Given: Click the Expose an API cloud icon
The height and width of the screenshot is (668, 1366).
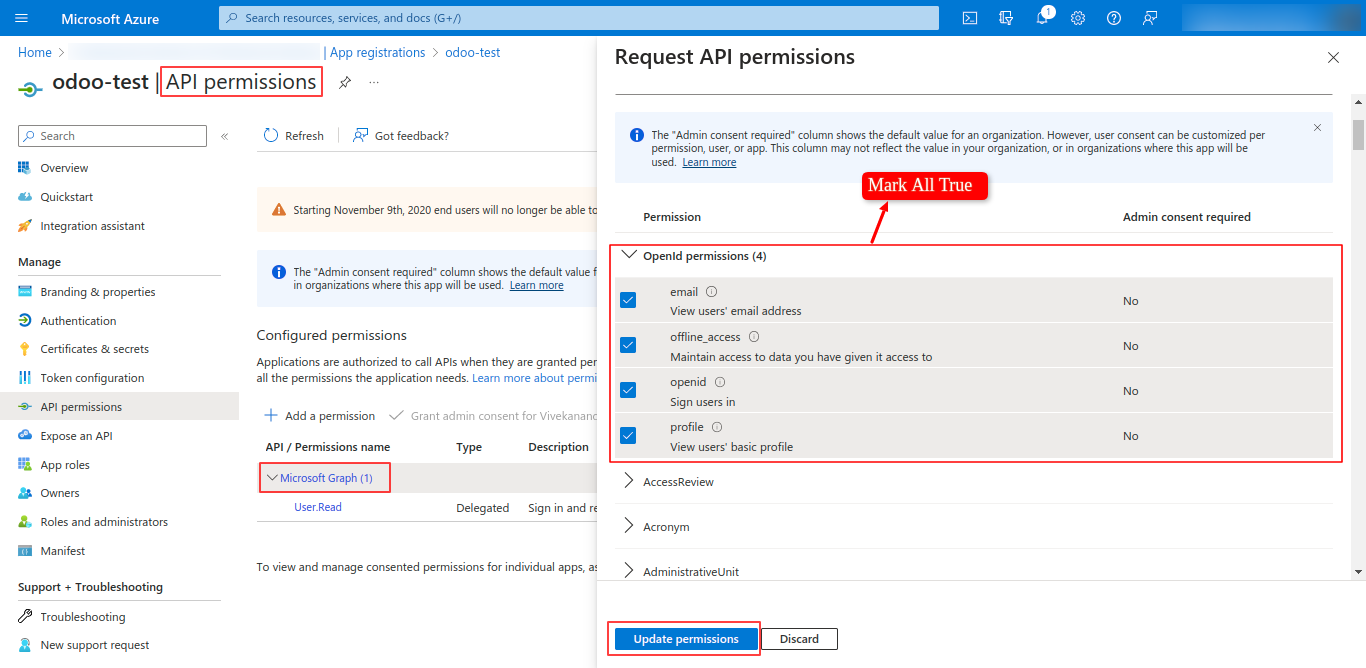Looking at the screenshot, I should 25,436.
